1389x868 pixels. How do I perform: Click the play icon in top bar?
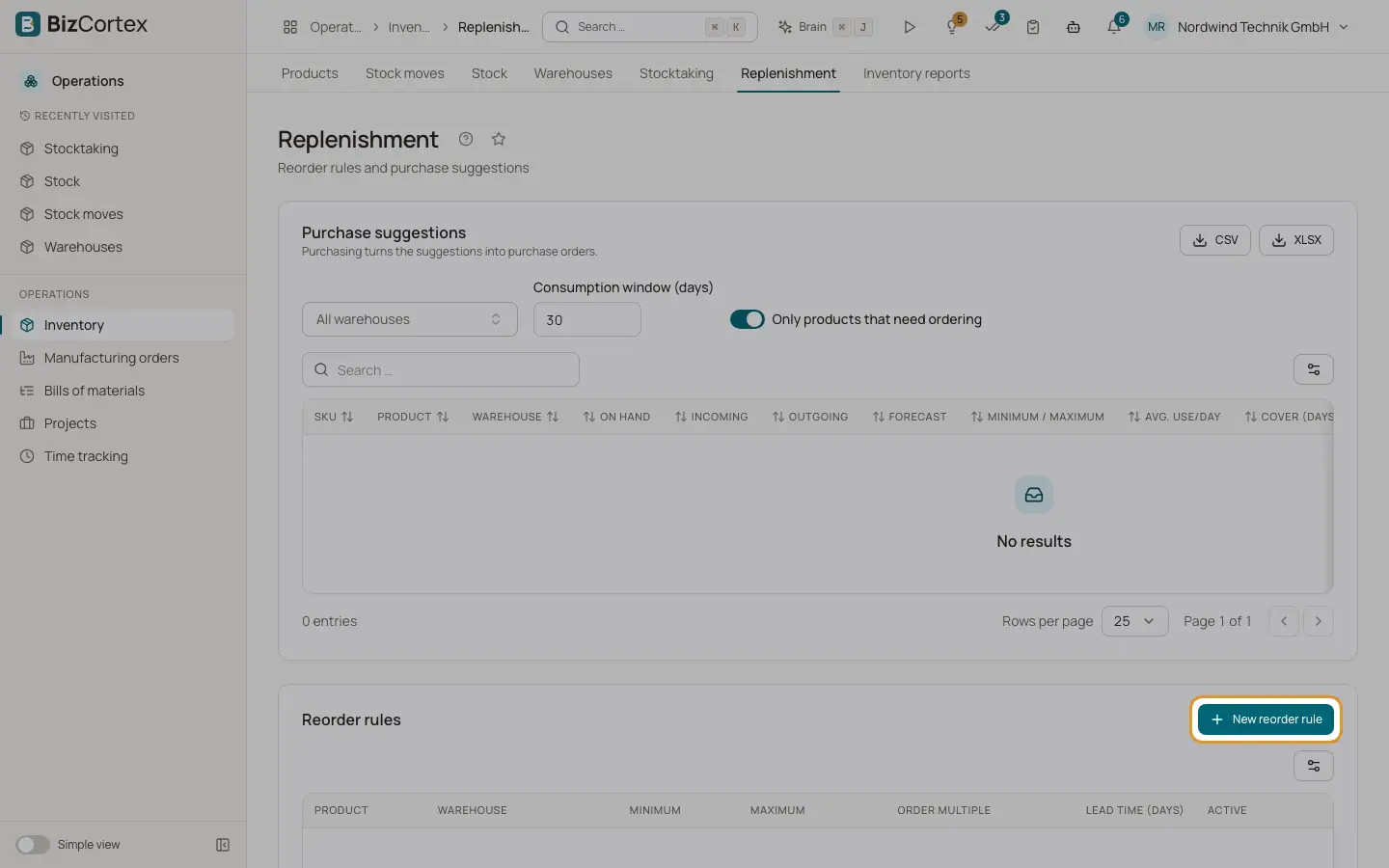pos(909,27)
